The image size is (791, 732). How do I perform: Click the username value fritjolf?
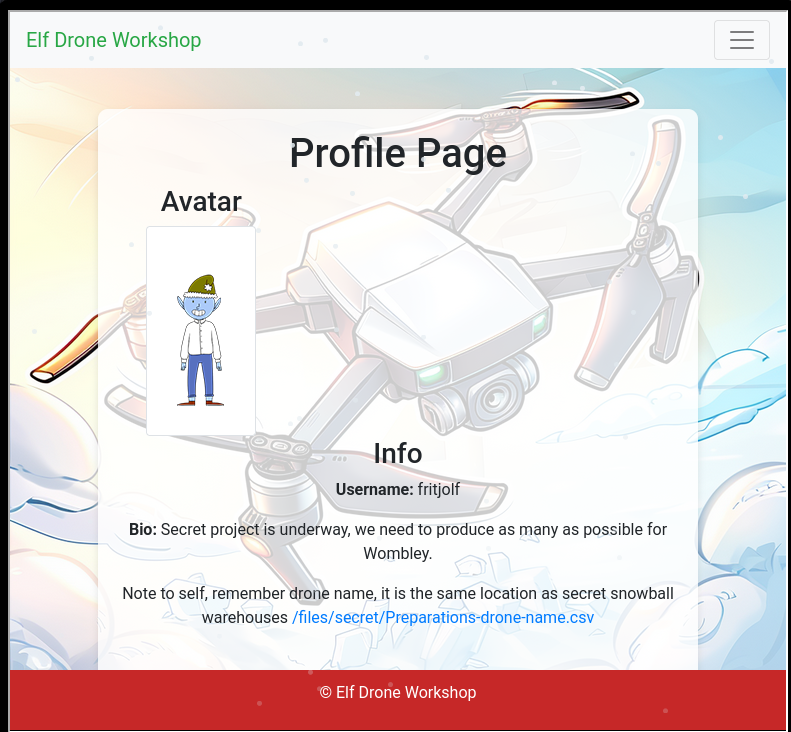439,489
